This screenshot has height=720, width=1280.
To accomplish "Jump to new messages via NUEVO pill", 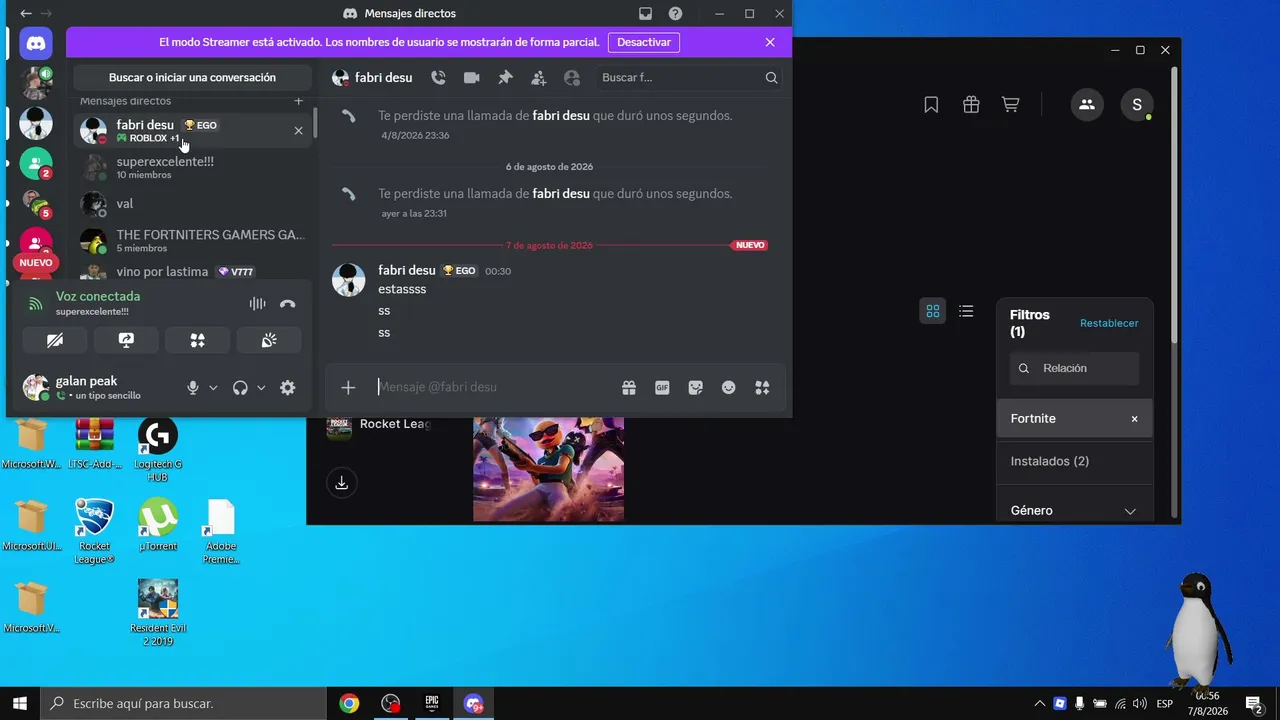I will pos(36,263).
